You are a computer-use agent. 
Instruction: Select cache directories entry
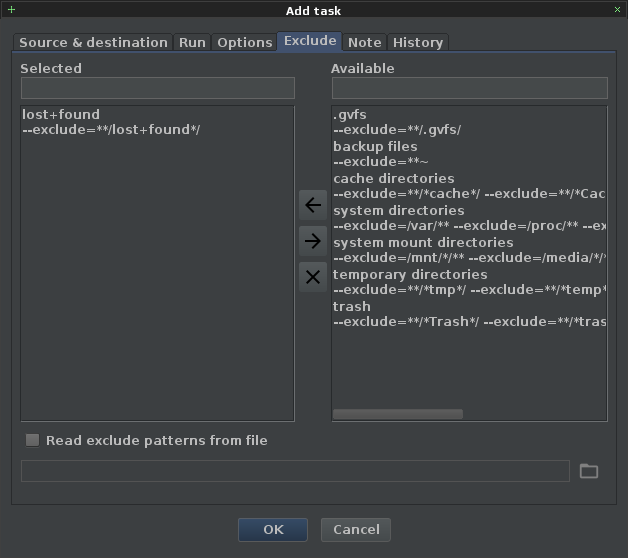click(x=394, y=179)
